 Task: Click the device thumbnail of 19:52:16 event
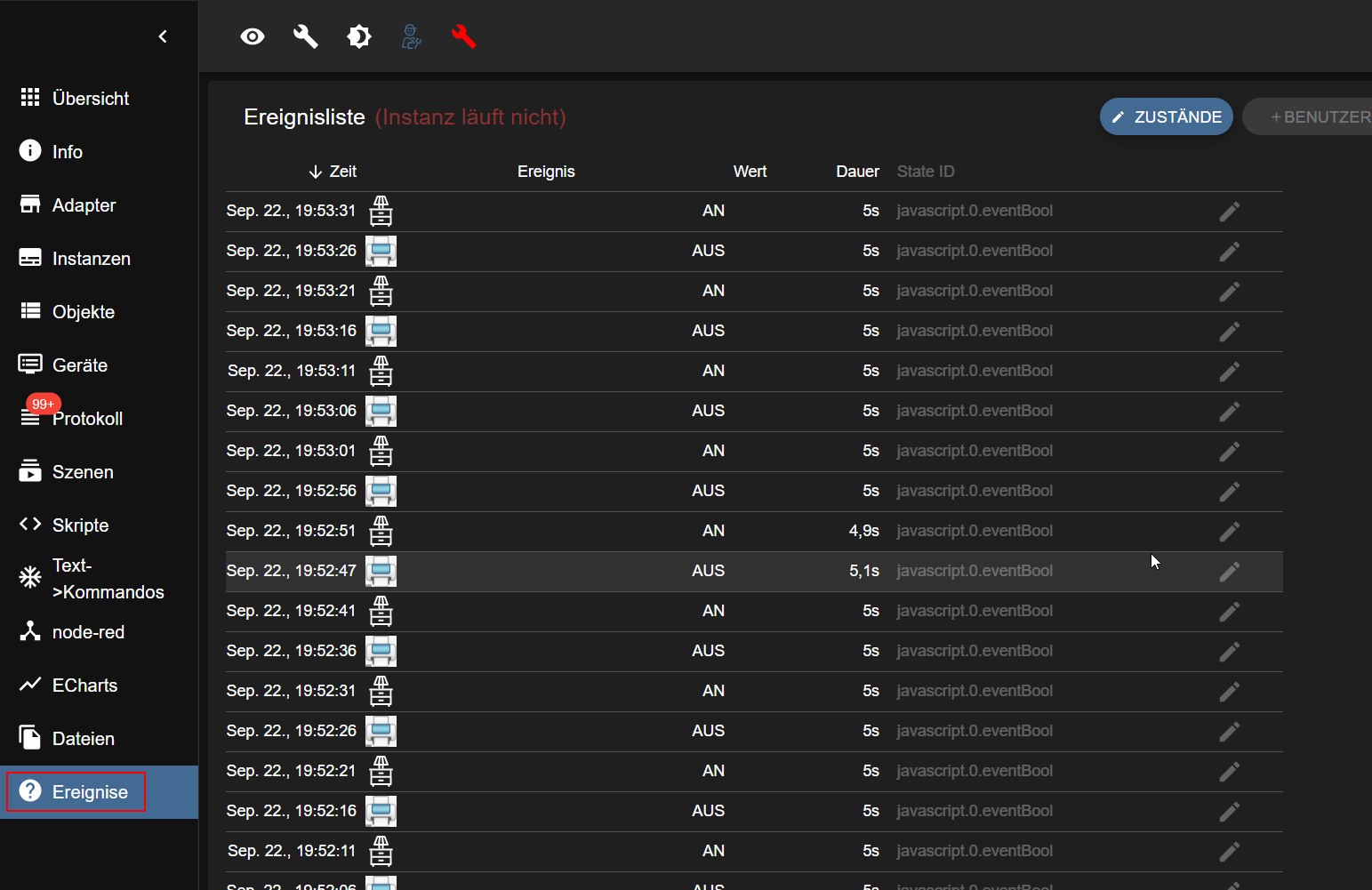381,812
